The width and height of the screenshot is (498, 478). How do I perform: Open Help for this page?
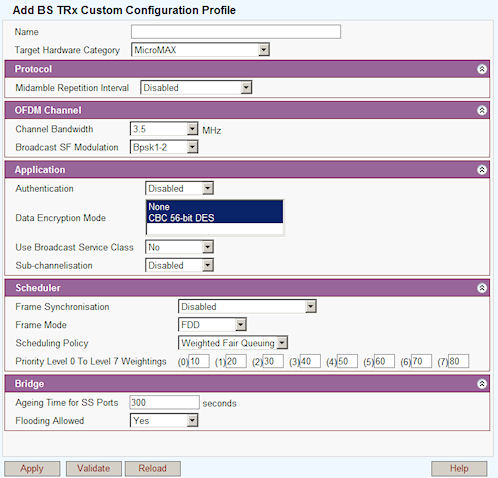[x=459, y=468]
